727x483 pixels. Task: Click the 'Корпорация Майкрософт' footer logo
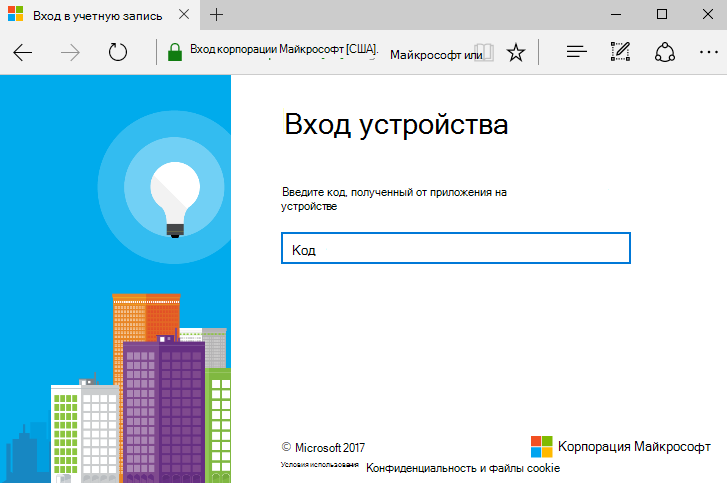pos(620,447)
